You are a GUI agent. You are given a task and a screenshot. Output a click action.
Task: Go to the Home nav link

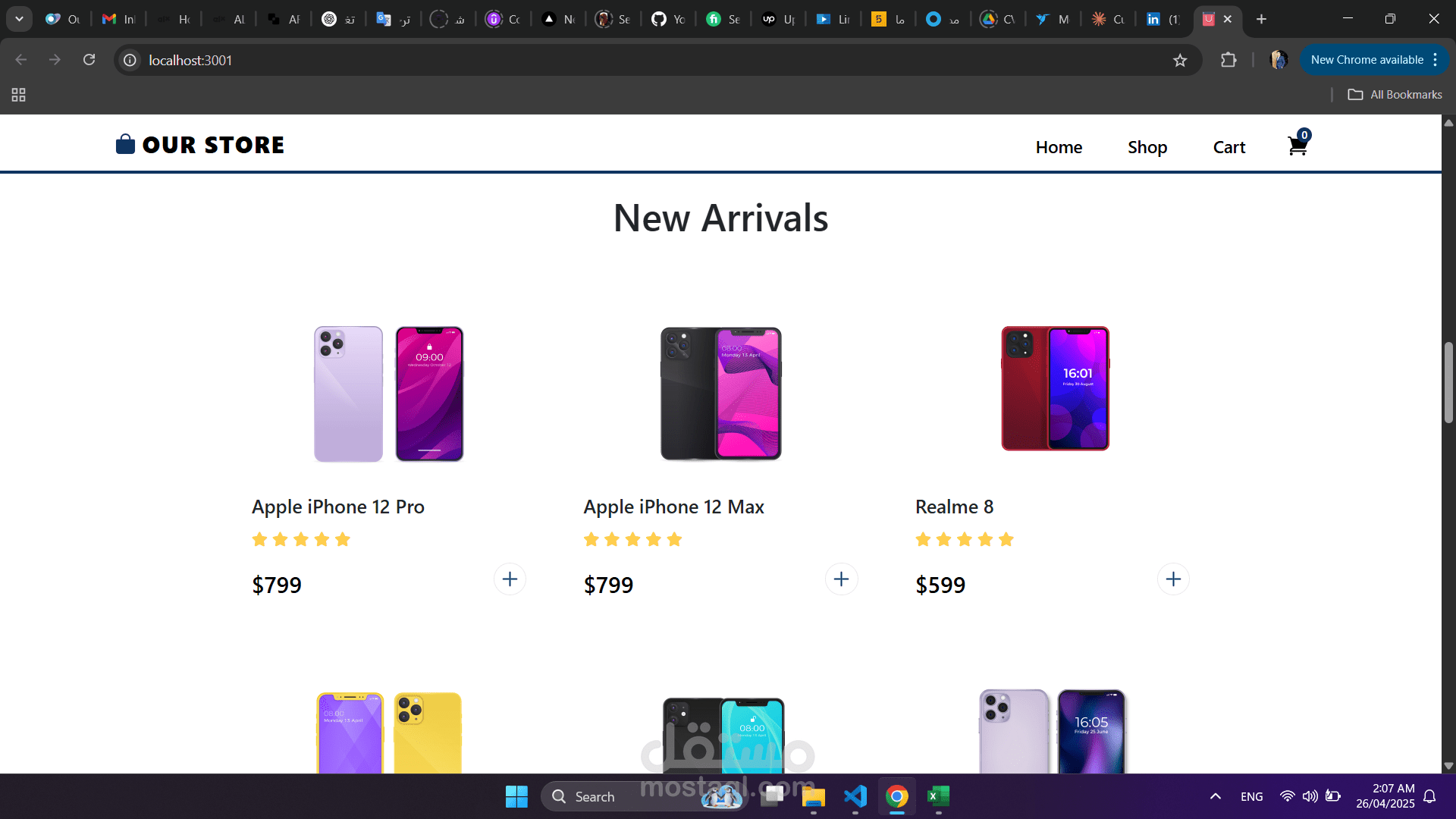click(x=1059, y=147)
